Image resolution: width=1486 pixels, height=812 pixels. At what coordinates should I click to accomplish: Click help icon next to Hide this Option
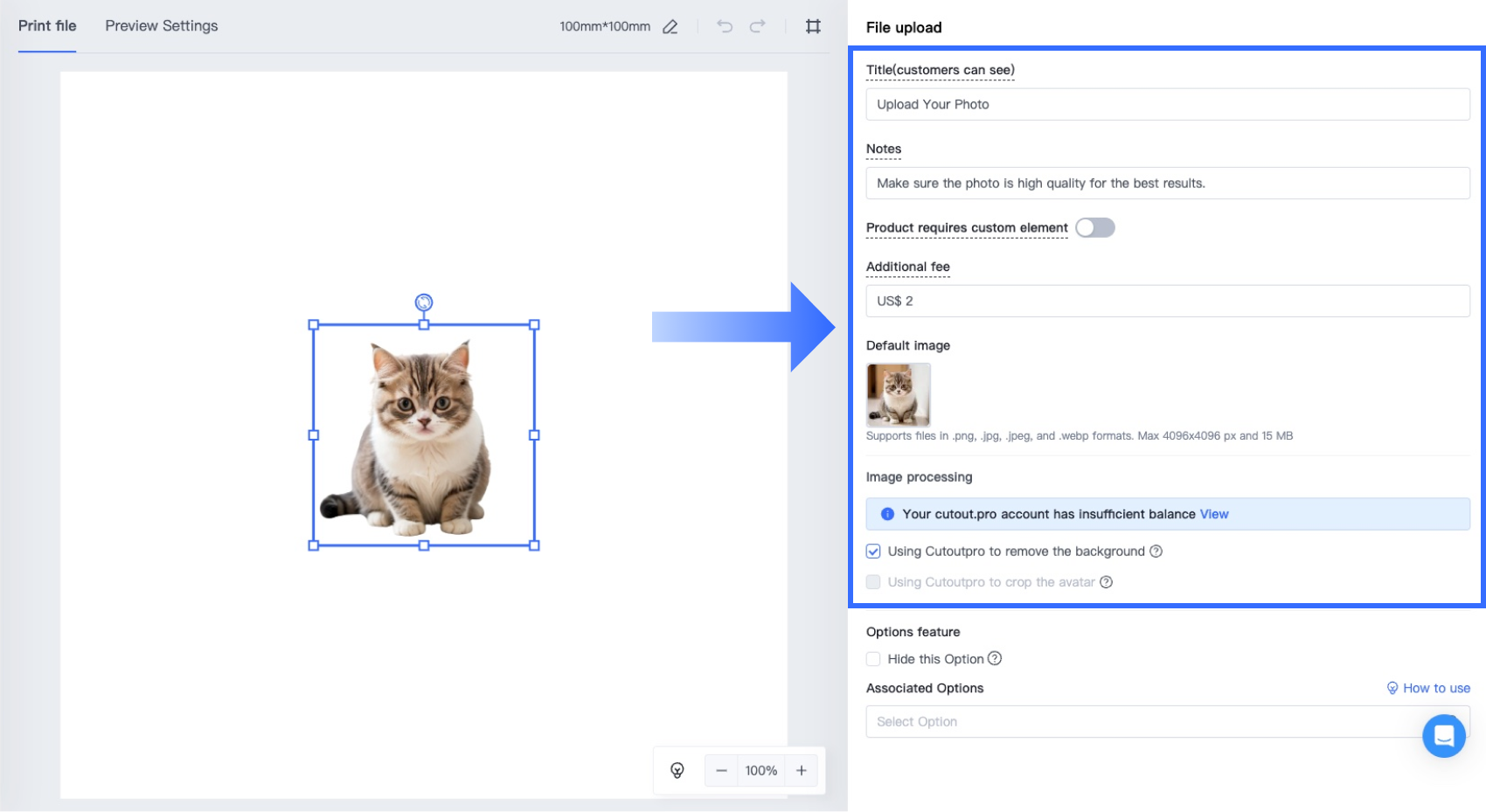[995, 659]
